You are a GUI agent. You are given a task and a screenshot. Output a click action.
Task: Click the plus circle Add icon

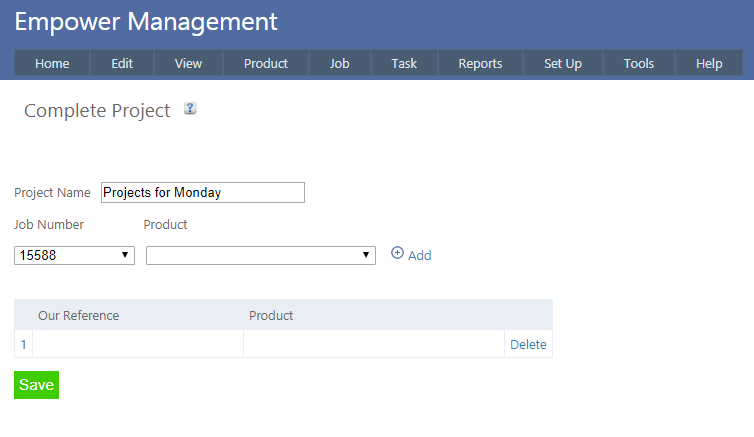(x=397, y=254)
